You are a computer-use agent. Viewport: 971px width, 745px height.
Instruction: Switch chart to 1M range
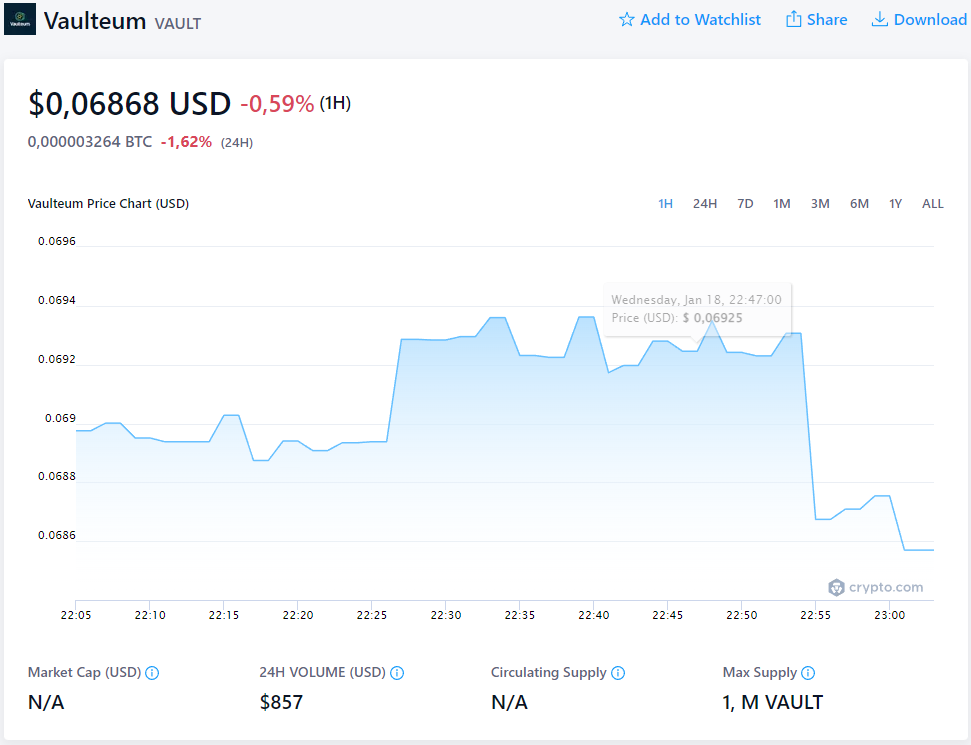tap(782, 204)
